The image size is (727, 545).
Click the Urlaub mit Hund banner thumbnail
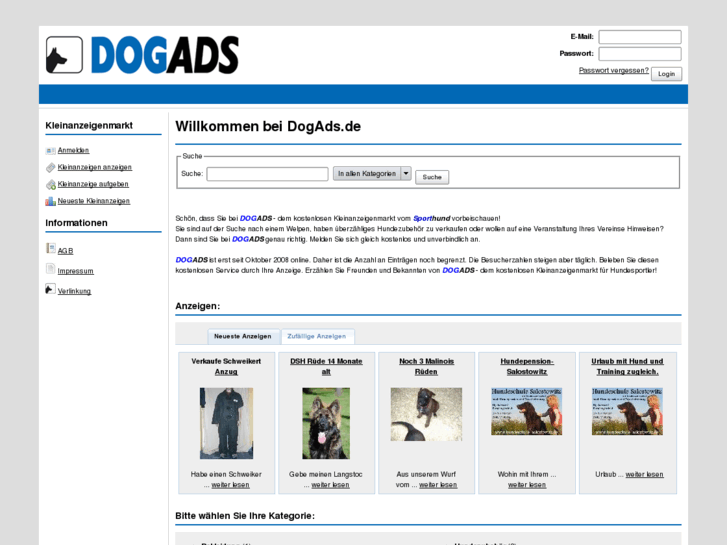(x=627, y=411)
